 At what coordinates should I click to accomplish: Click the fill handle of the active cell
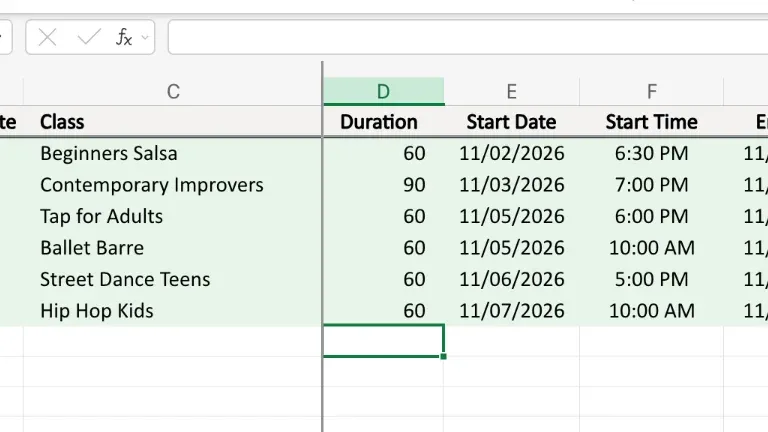443,357
